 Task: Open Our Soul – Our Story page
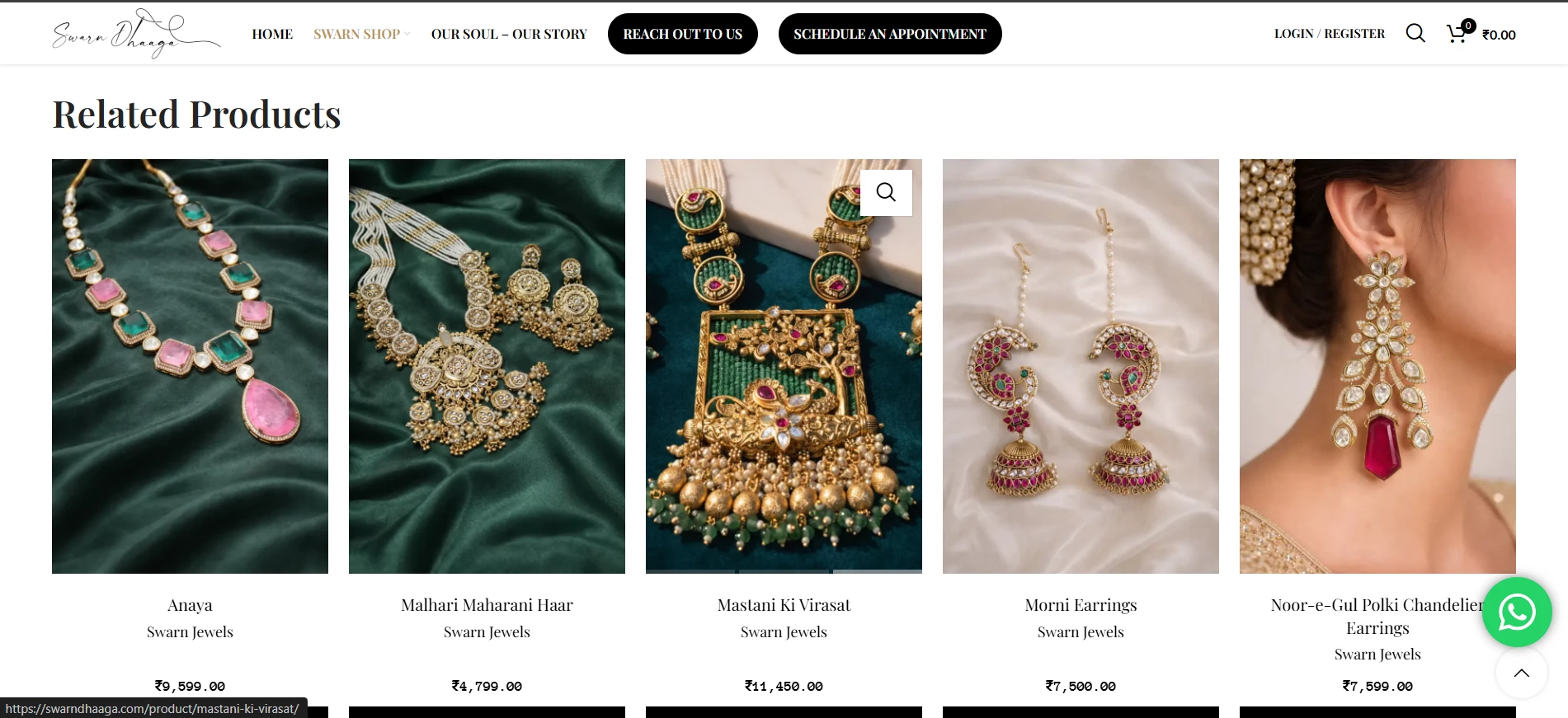click(x=509, y=34)
